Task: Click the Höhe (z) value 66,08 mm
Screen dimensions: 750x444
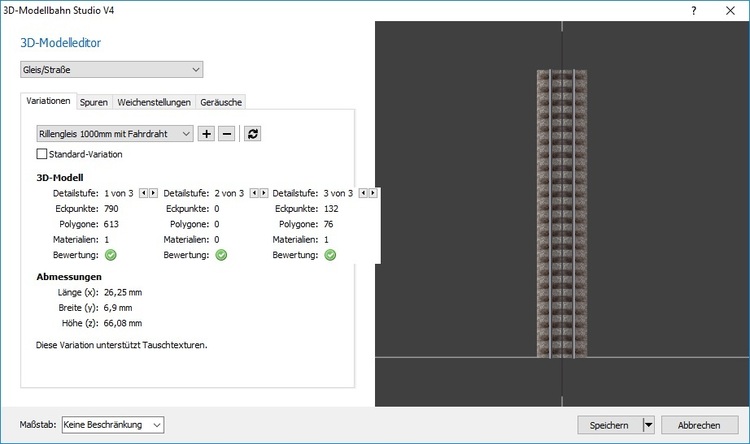Action: 123,323
